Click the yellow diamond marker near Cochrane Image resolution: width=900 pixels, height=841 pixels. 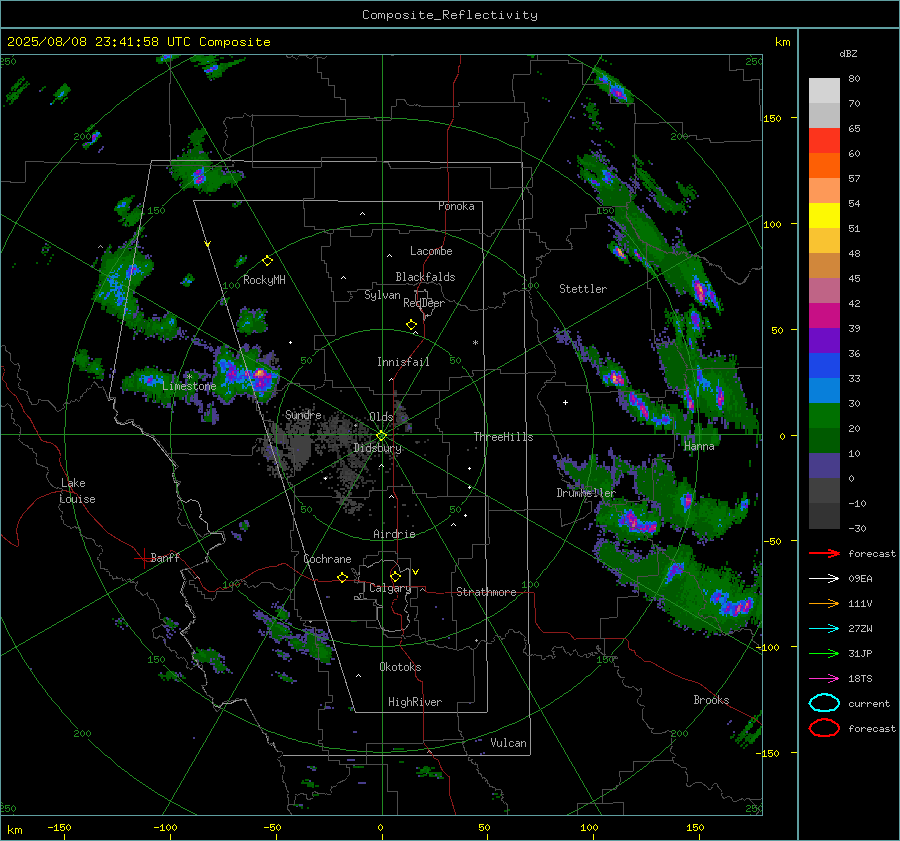(x=342, y=577)
